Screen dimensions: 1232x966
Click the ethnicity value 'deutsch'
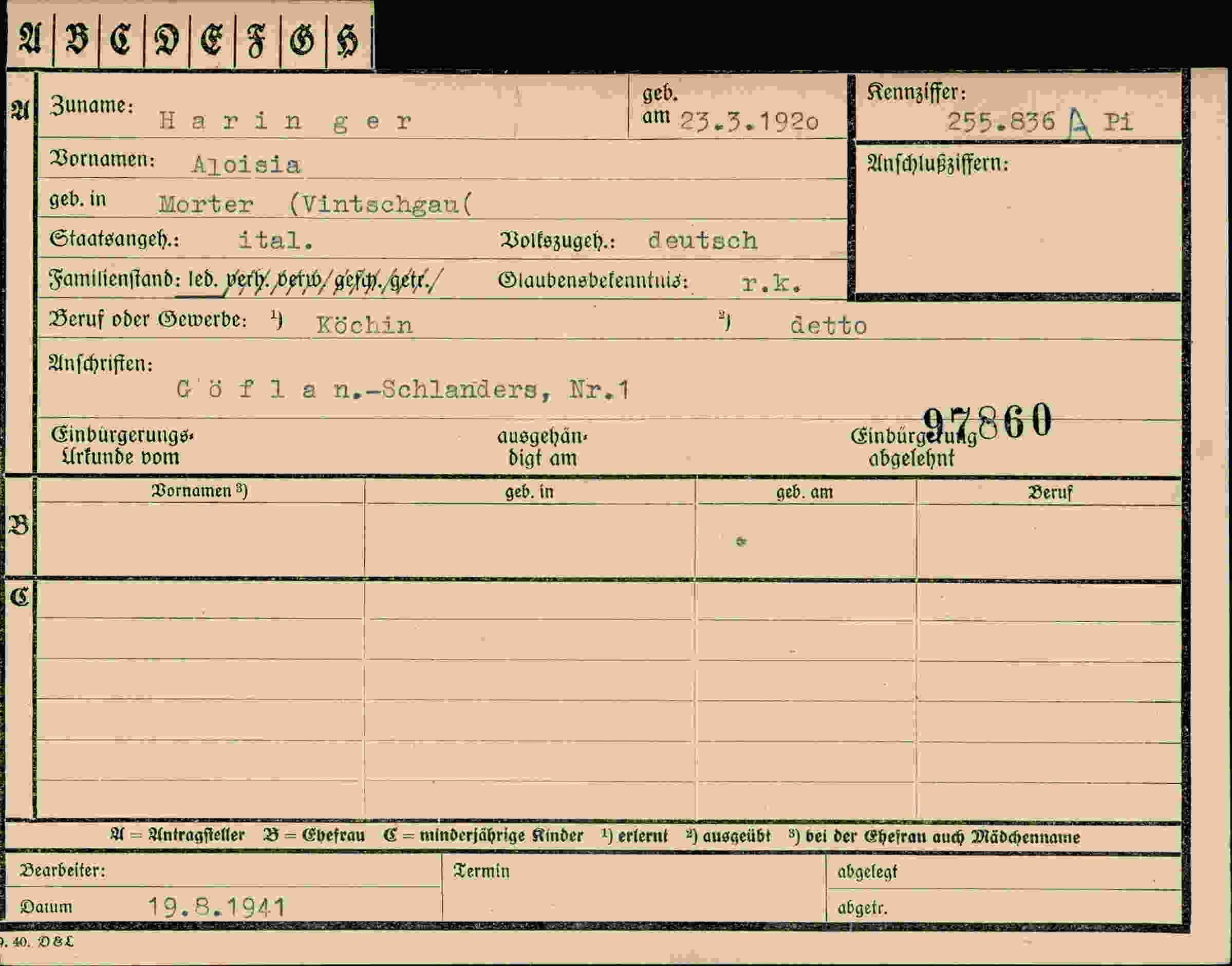tap(703, 241)
